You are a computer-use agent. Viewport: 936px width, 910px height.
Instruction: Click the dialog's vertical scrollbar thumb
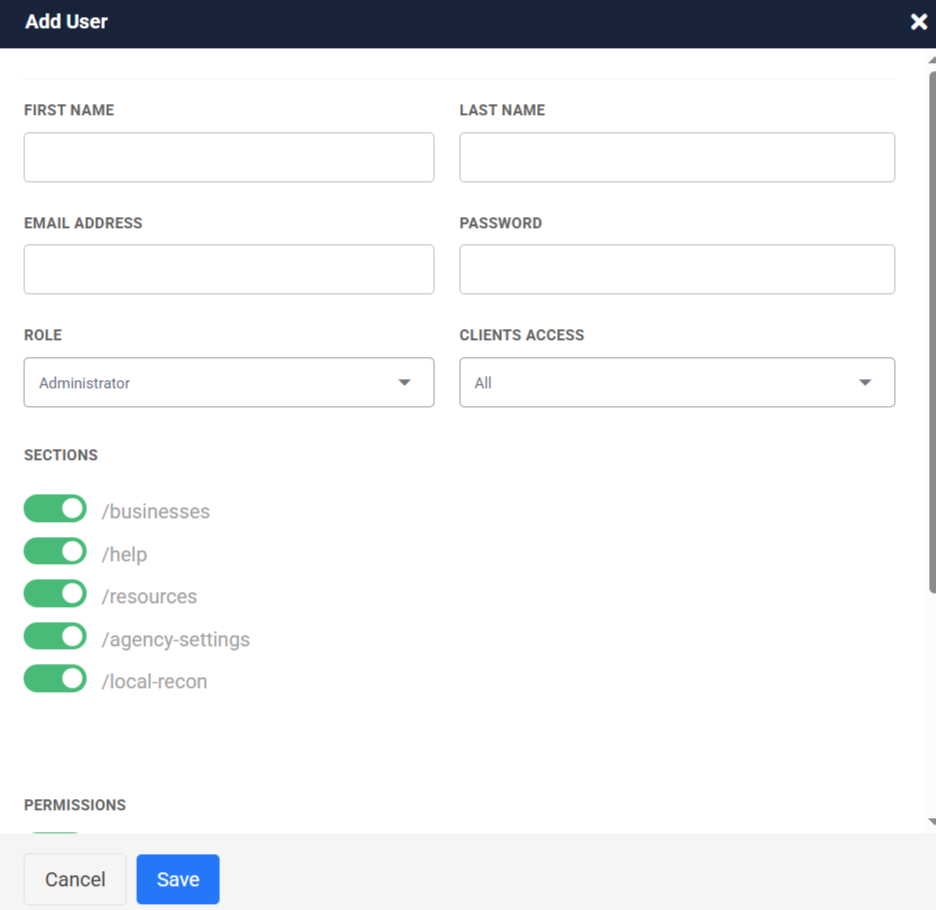point(931,330)
